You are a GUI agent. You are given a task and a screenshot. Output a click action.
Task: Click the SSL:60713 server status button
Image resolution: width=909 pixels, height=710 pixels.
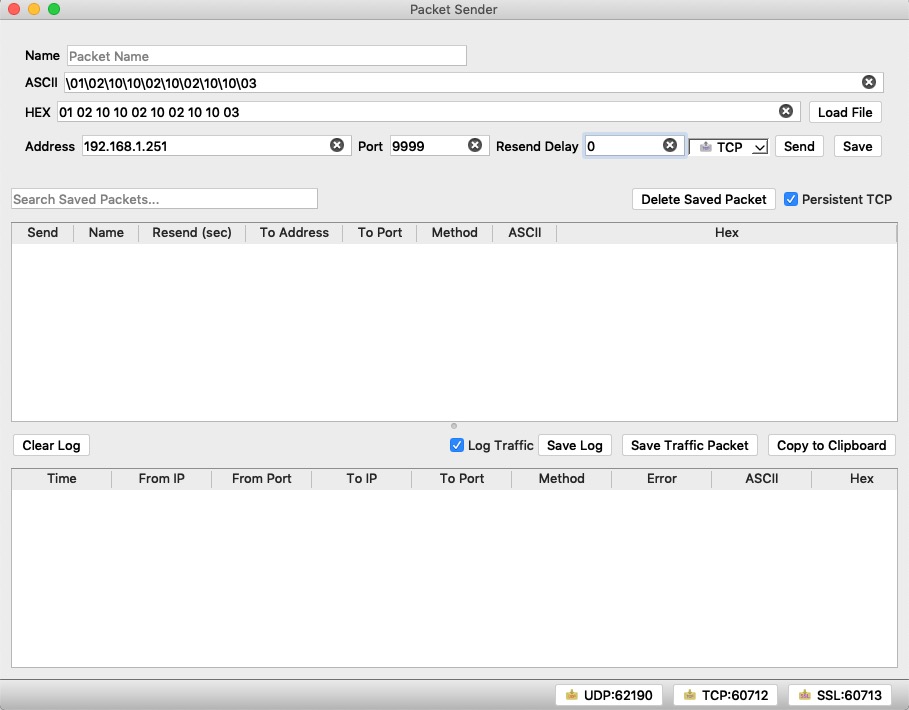[x=840, y=695]
